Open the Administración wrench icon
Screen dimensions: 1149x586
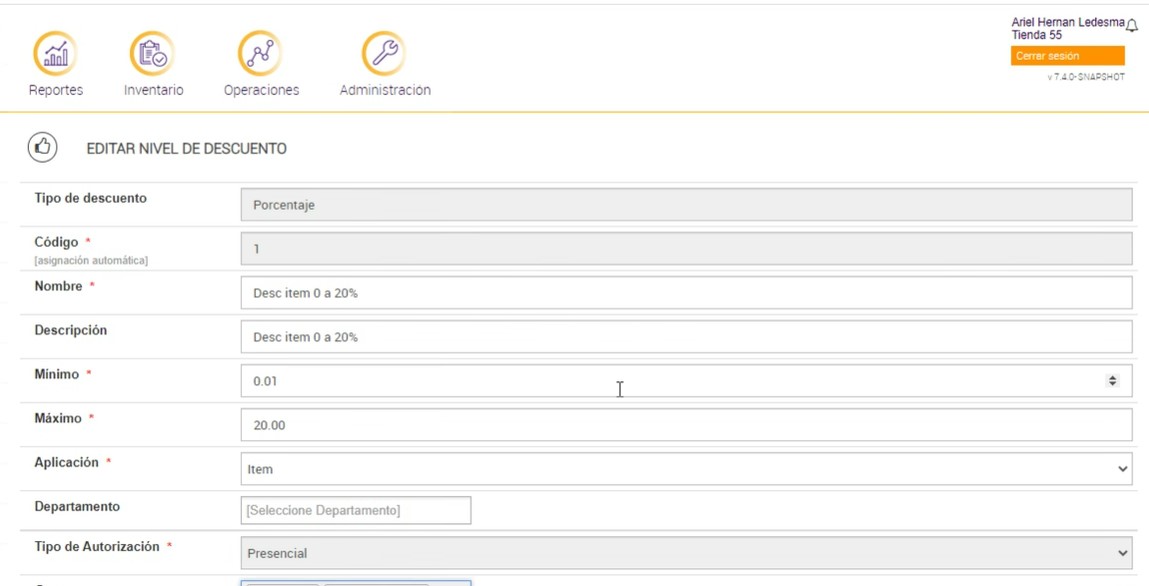click(384, 53)
